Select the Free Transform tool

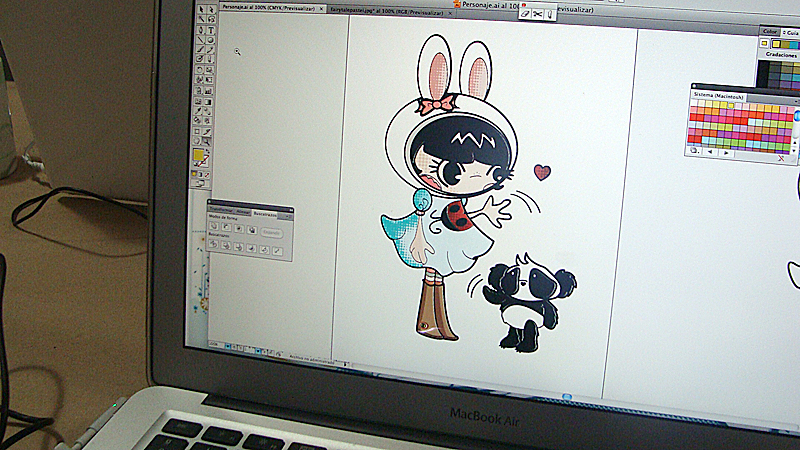[209, 80]
